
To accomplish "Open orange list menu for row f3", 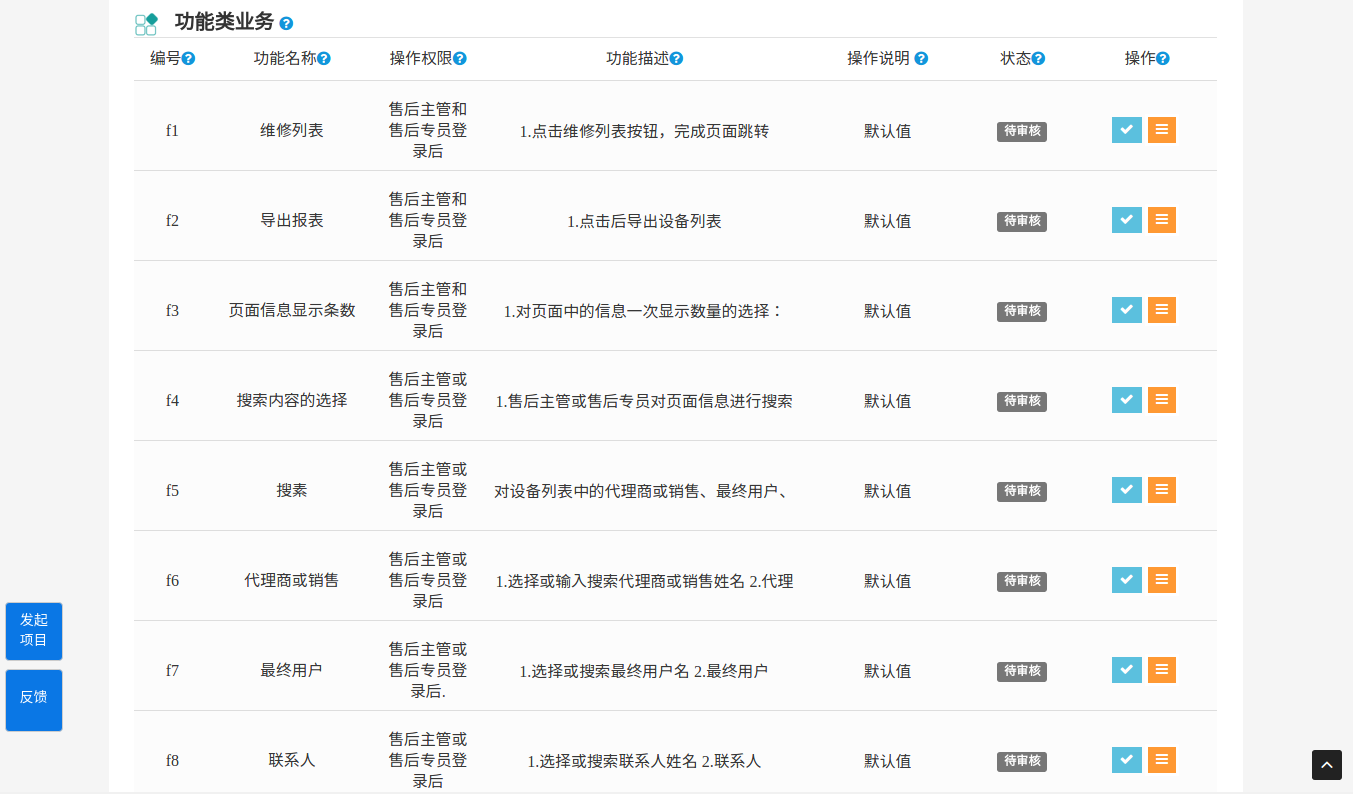I will coord(1162,310).
